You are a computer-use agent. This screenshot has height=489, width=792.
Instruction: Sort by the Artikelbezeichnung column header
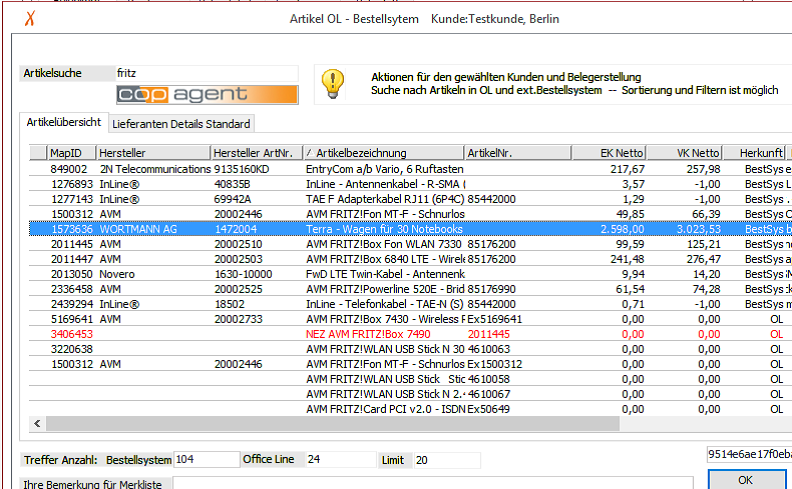pyautogui.click(x=383, y=153)
